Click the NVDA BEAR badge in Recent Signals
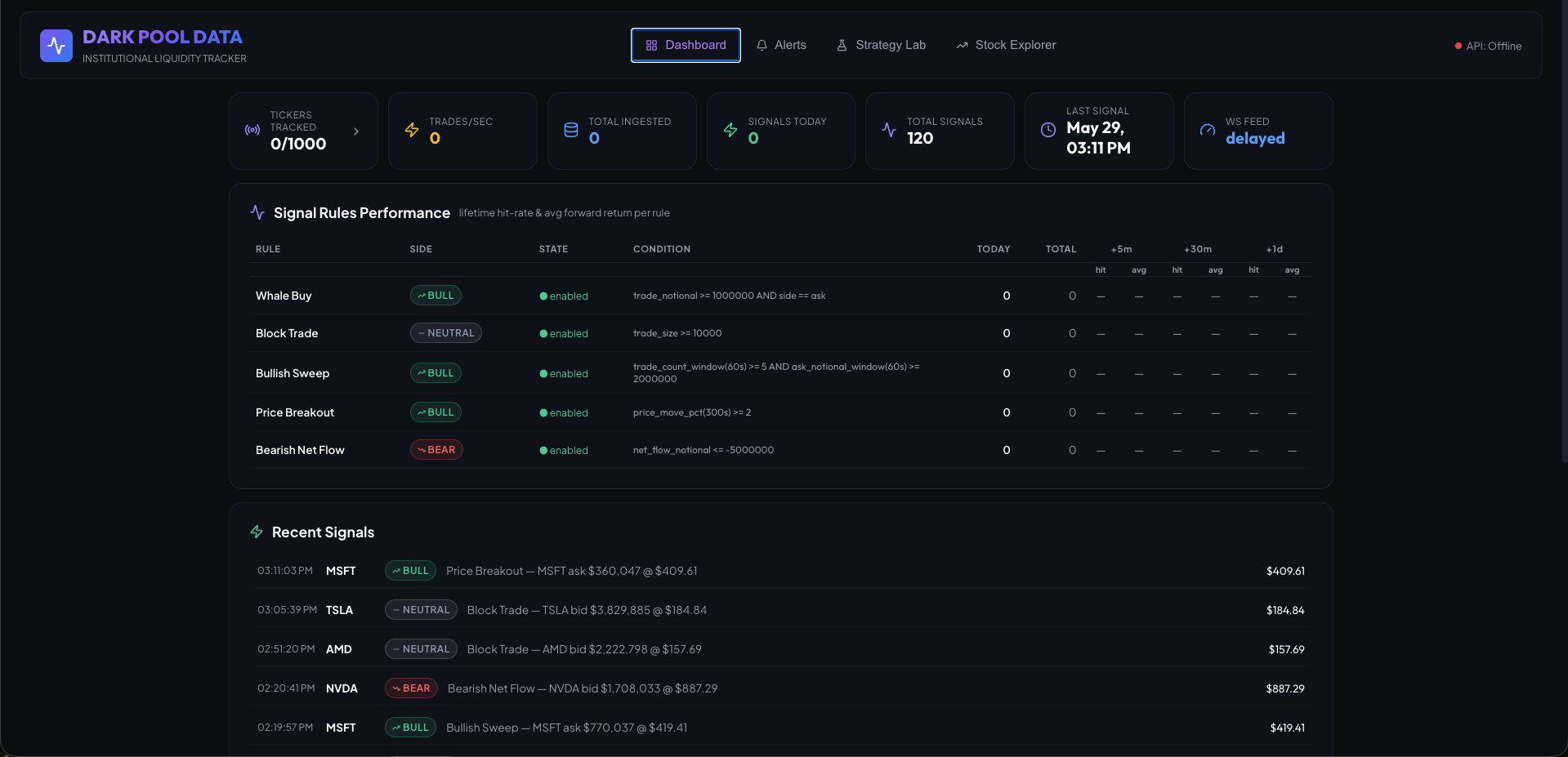The width and height of the screenshot is (1568, 757). point(411,688)
